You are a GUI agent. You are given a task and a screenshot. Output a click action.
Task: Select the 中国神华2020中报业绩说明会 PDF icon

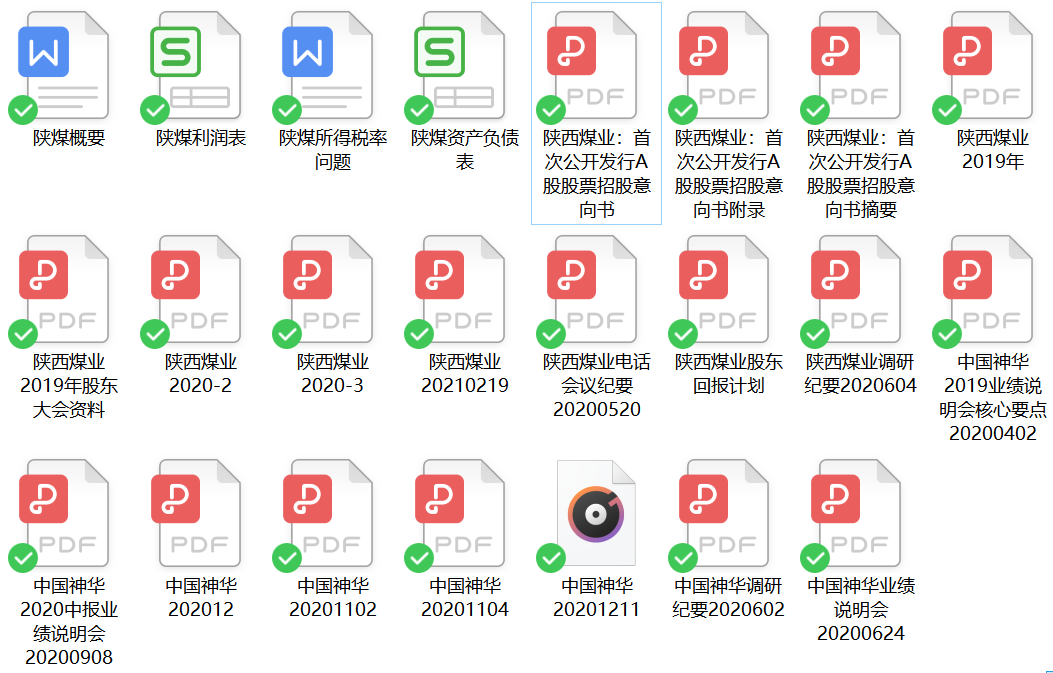coord(64,514)
